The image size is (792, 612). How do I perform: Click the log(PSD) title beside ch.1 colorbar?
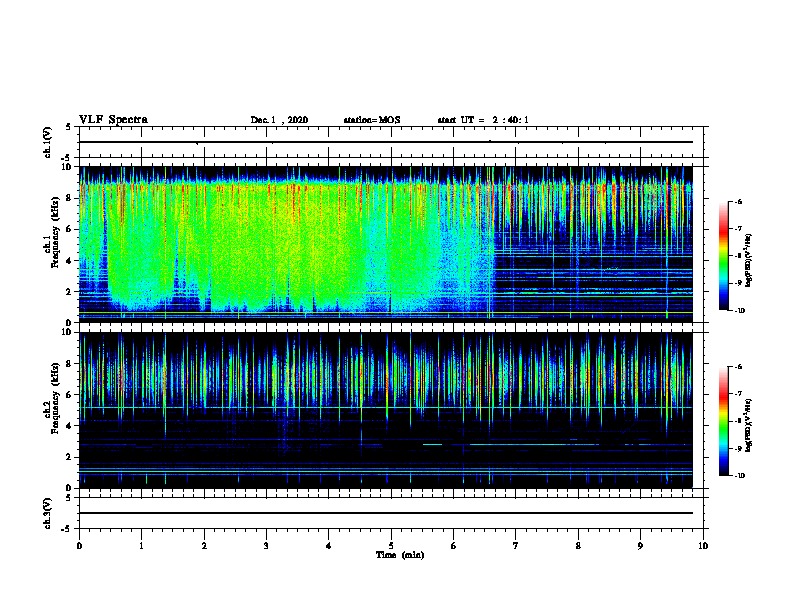748,260
